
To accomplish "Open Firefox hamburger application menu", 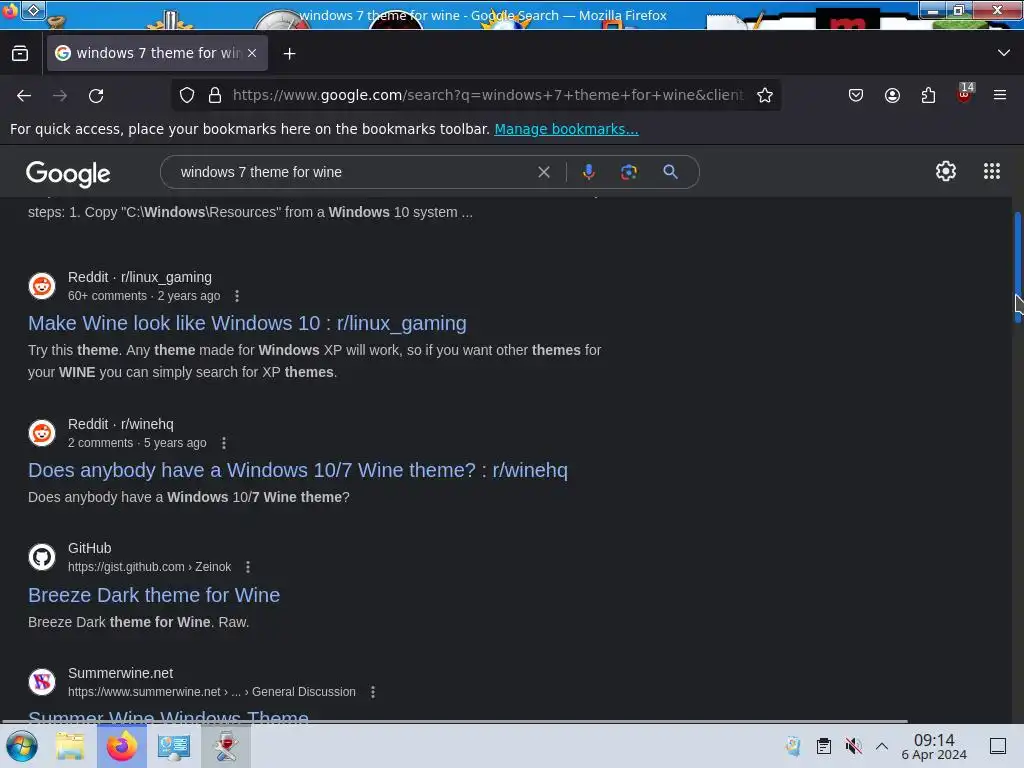I will point(1000,95).
